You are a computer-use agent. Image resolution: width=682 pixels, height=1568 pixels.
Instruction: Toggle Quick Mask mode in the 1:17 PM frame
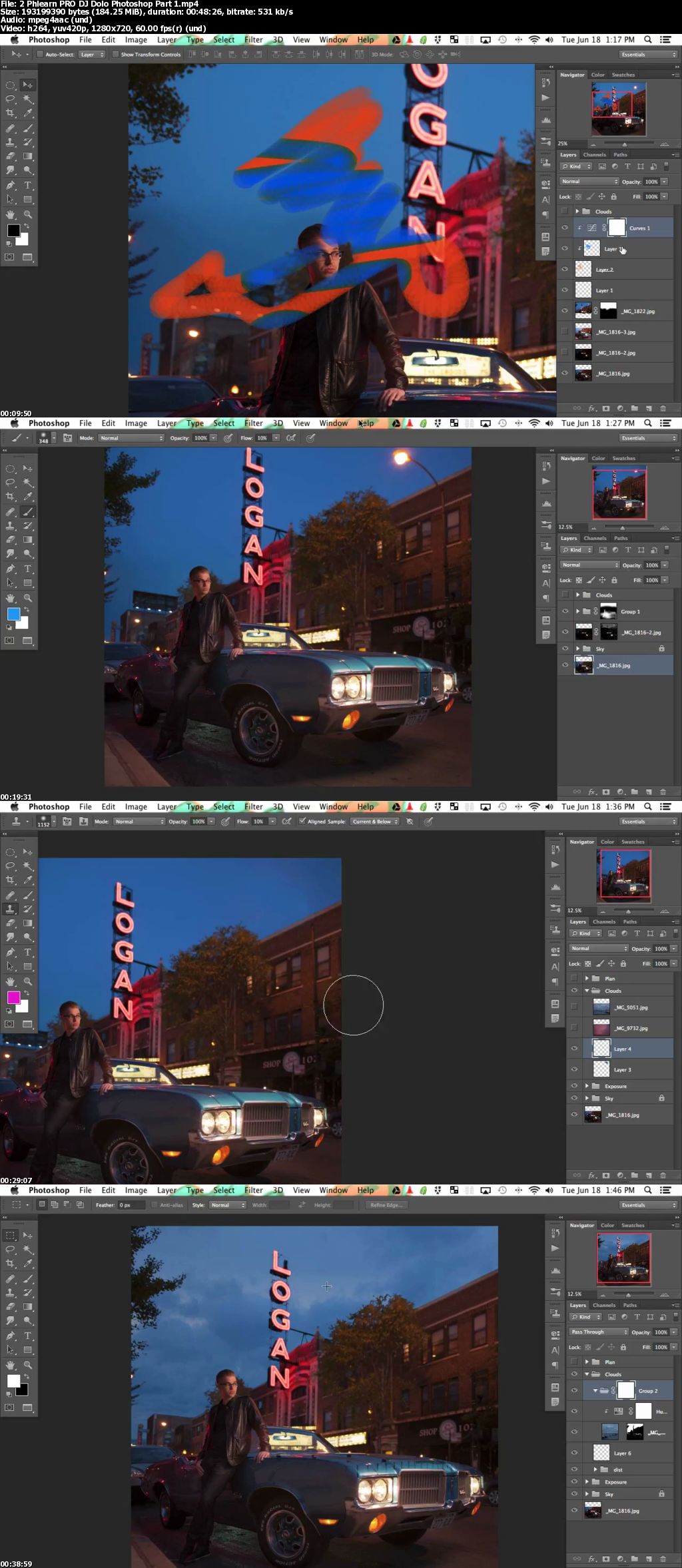tap(10, 257)
